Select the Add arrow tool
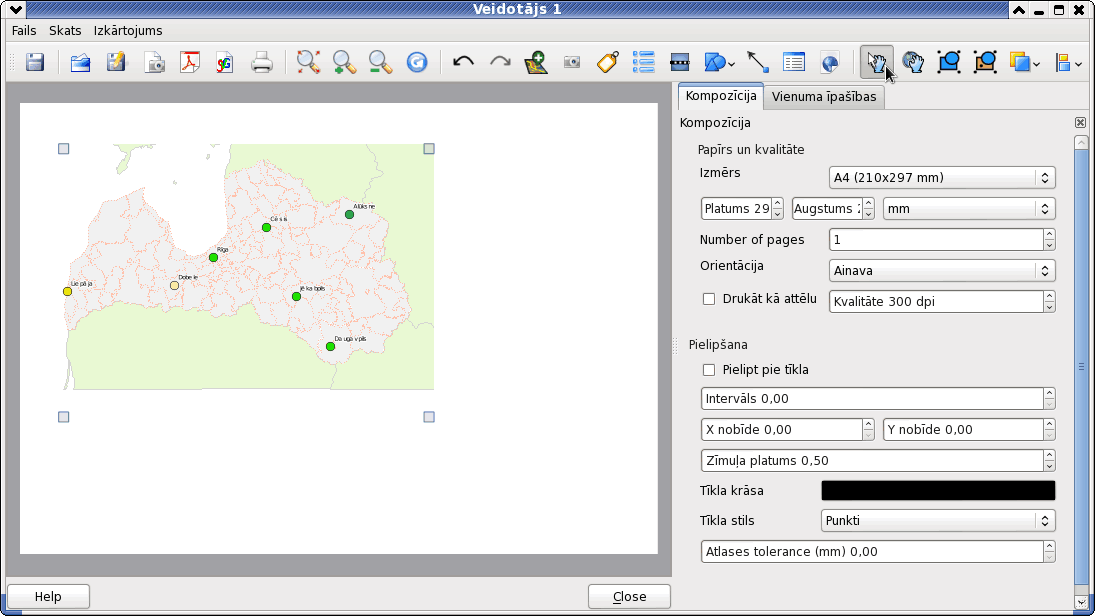Image resolution: width=1095 pixels, height=616 pixels. tap(758, 63)
